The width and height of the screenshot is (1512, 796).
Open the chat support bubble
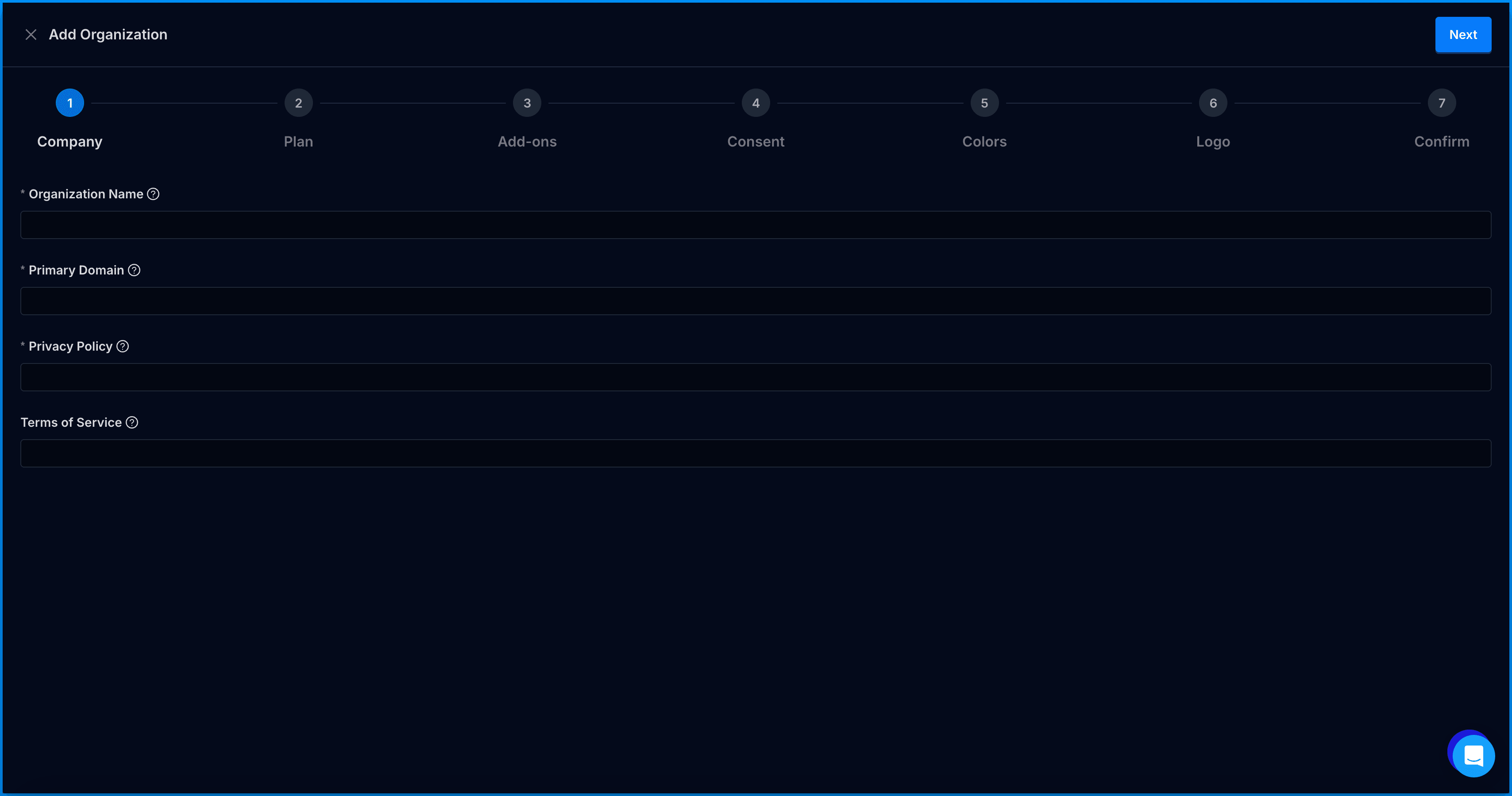1473,756
